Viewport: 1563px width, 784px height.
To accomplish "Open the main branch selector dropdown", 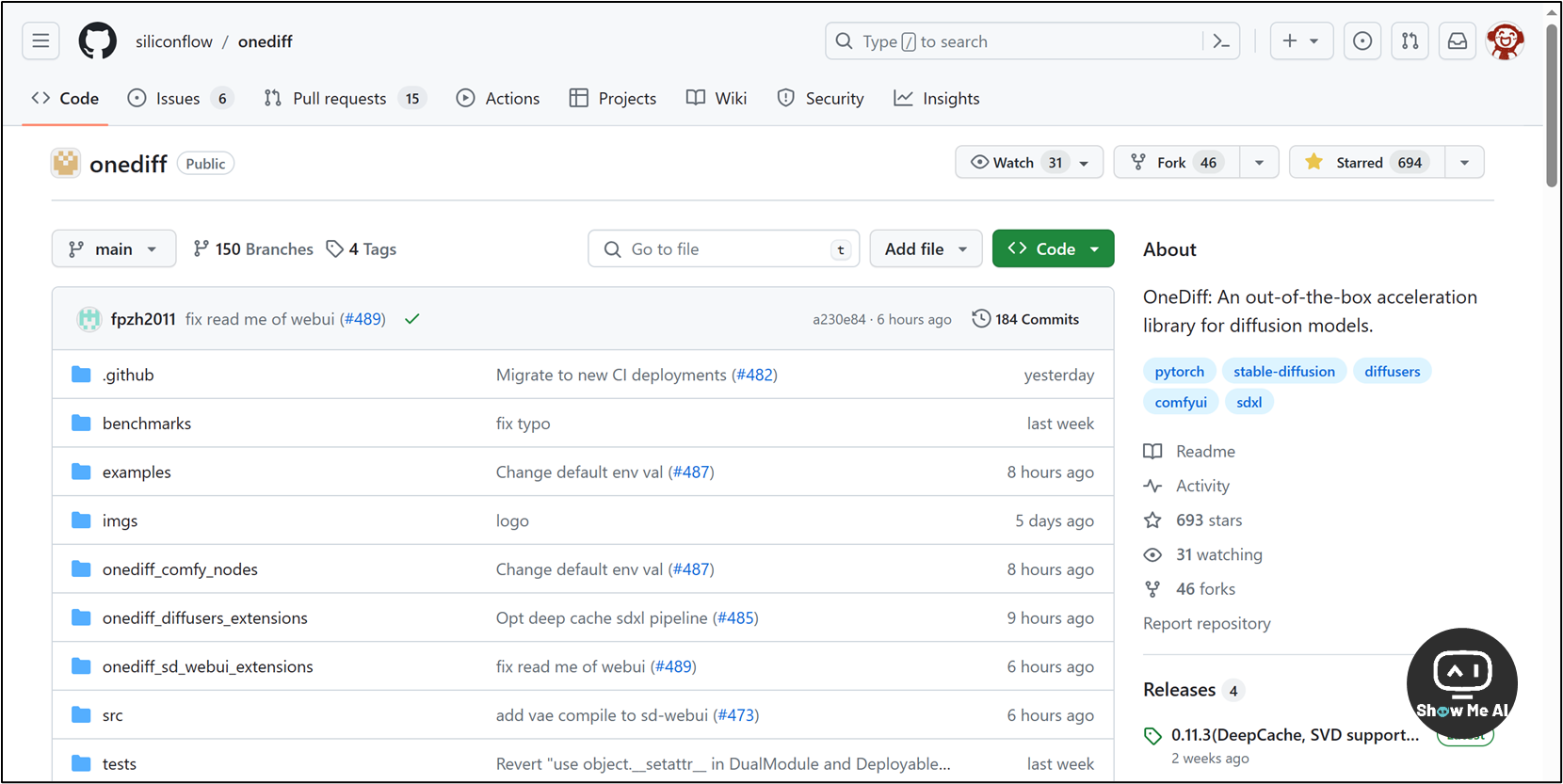I will coord(114,248).
